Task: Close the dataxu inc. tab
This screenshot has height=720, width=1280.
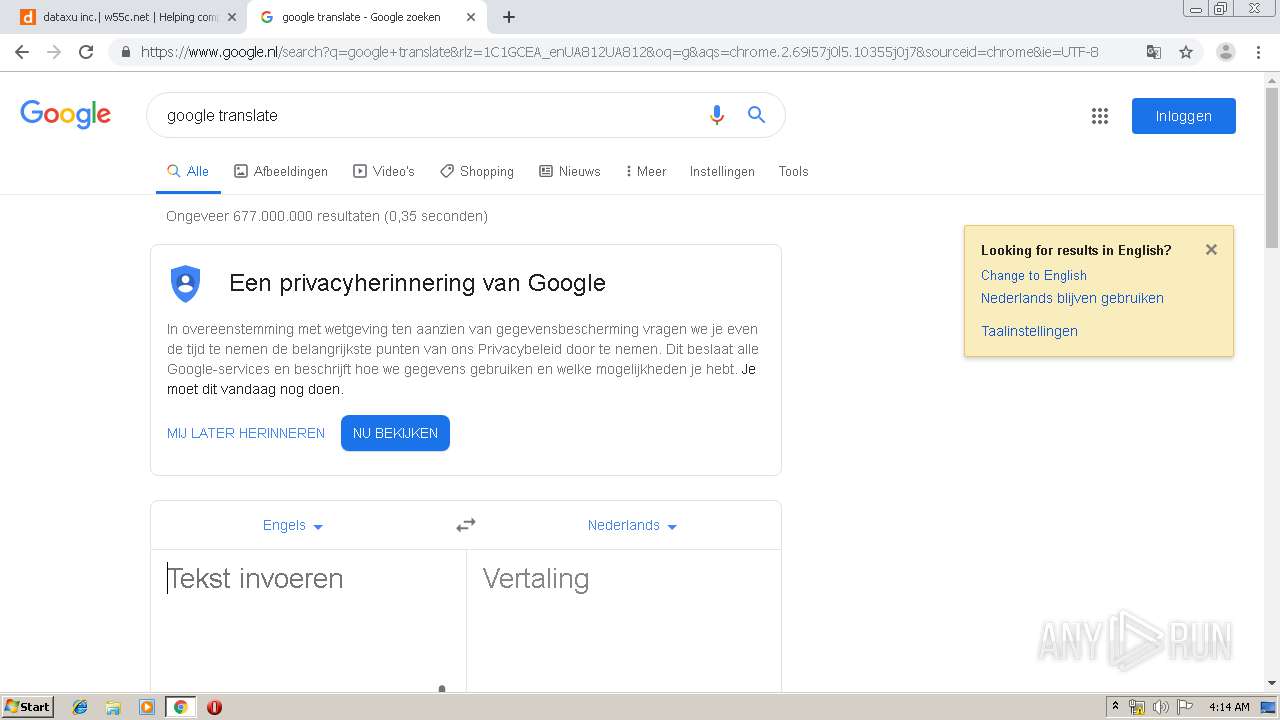Action: coord(232,17)
